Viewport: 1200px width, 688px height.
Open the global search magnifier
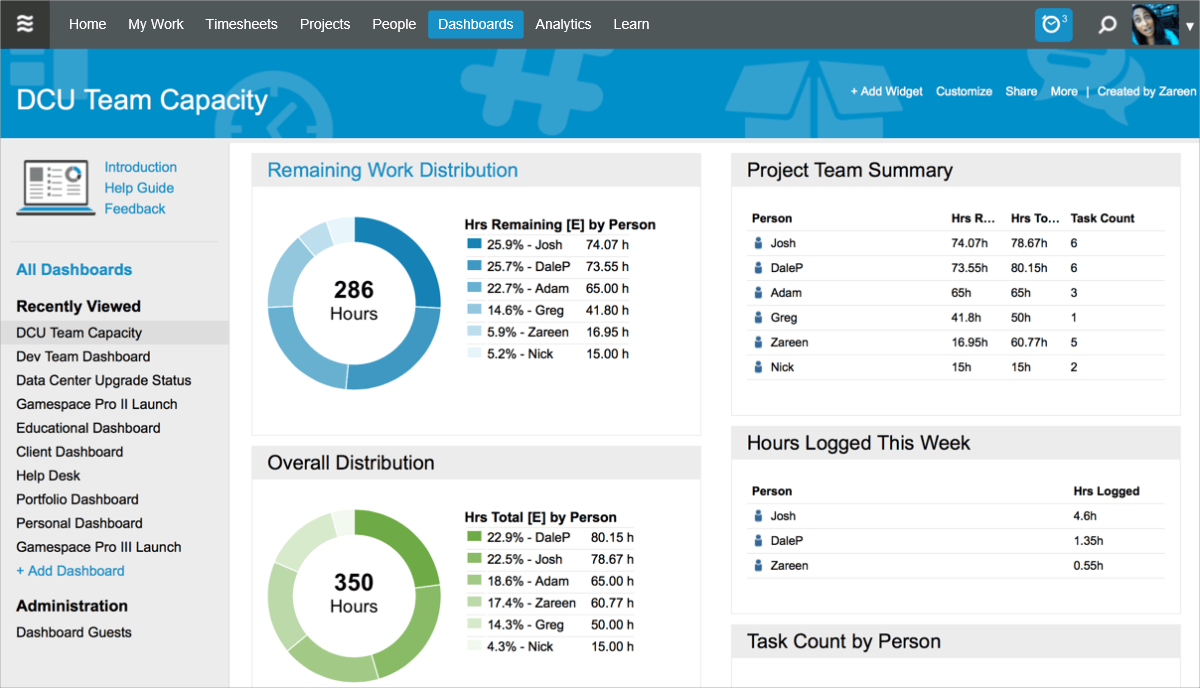[1107, 24]
